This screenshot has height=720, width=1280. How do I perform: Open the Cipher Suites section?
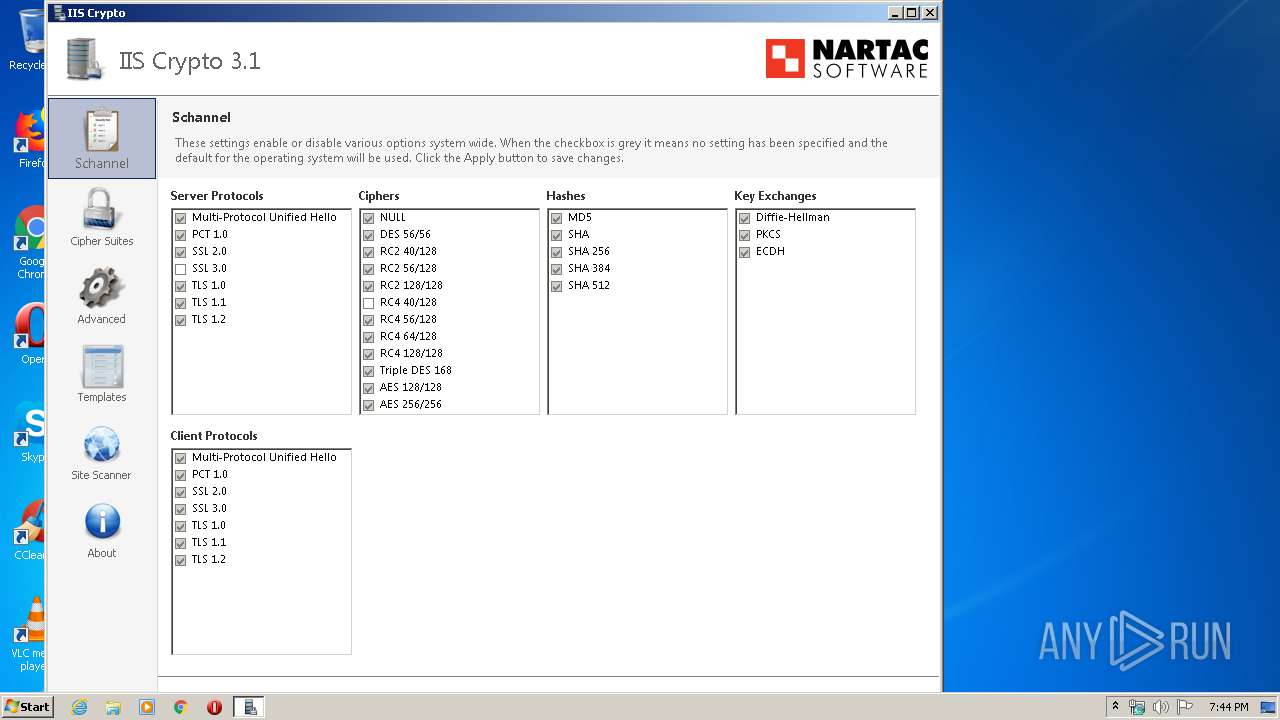click(102, 217)
